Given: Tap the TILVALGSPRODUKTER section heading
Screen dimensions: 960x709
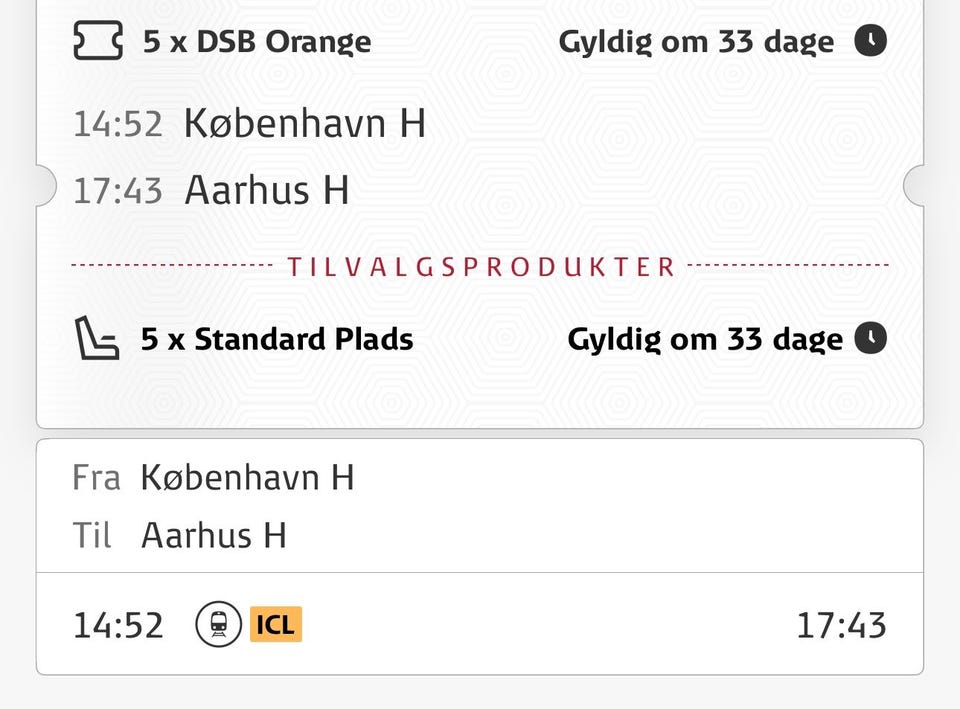Looking at the screenshot, I should coord(481,267).
